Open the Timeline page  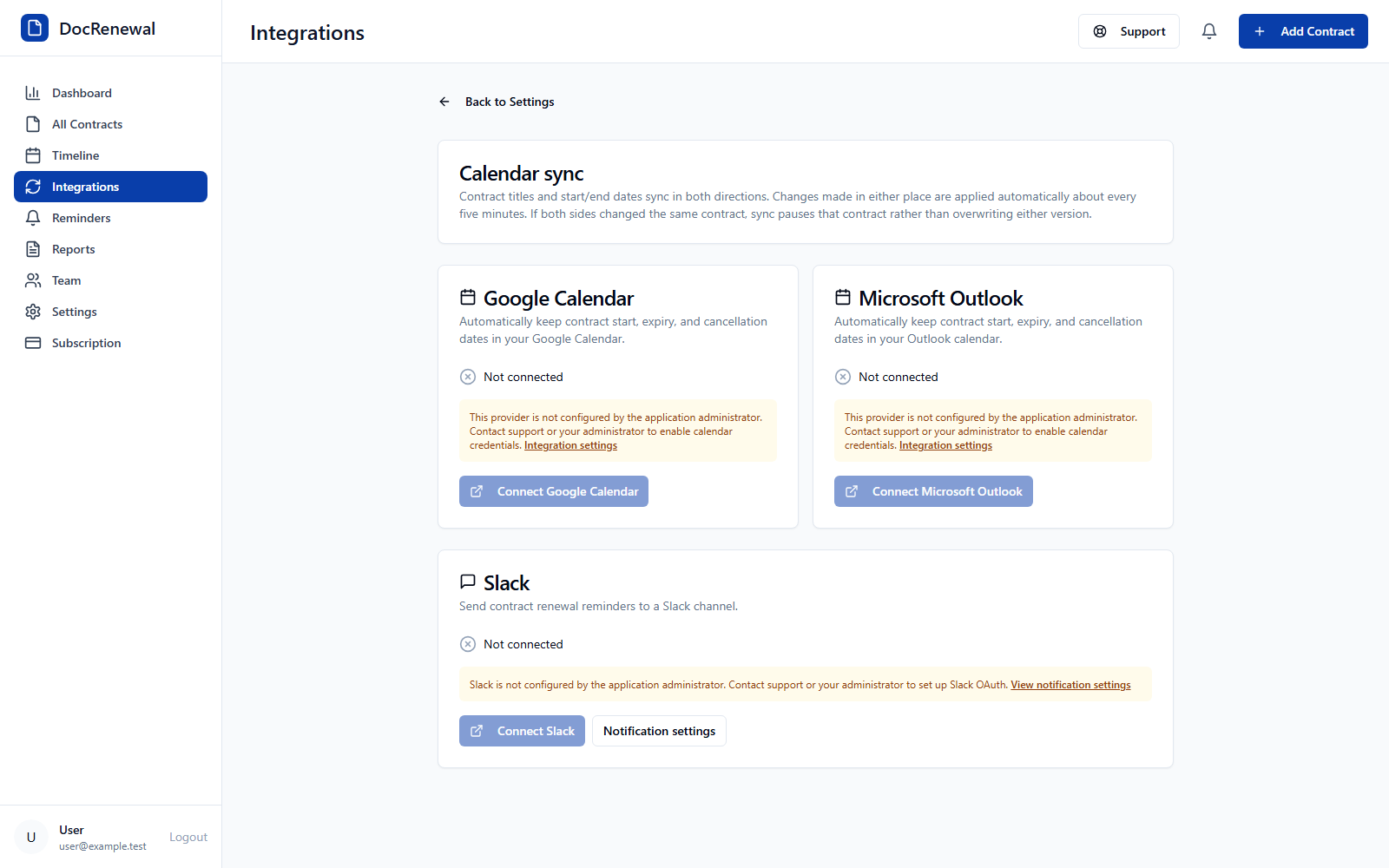coord(110,155)
